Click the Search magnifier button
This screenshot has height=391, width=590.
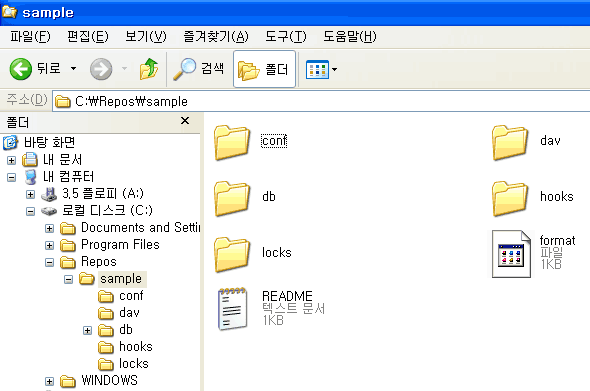[198, 69]
